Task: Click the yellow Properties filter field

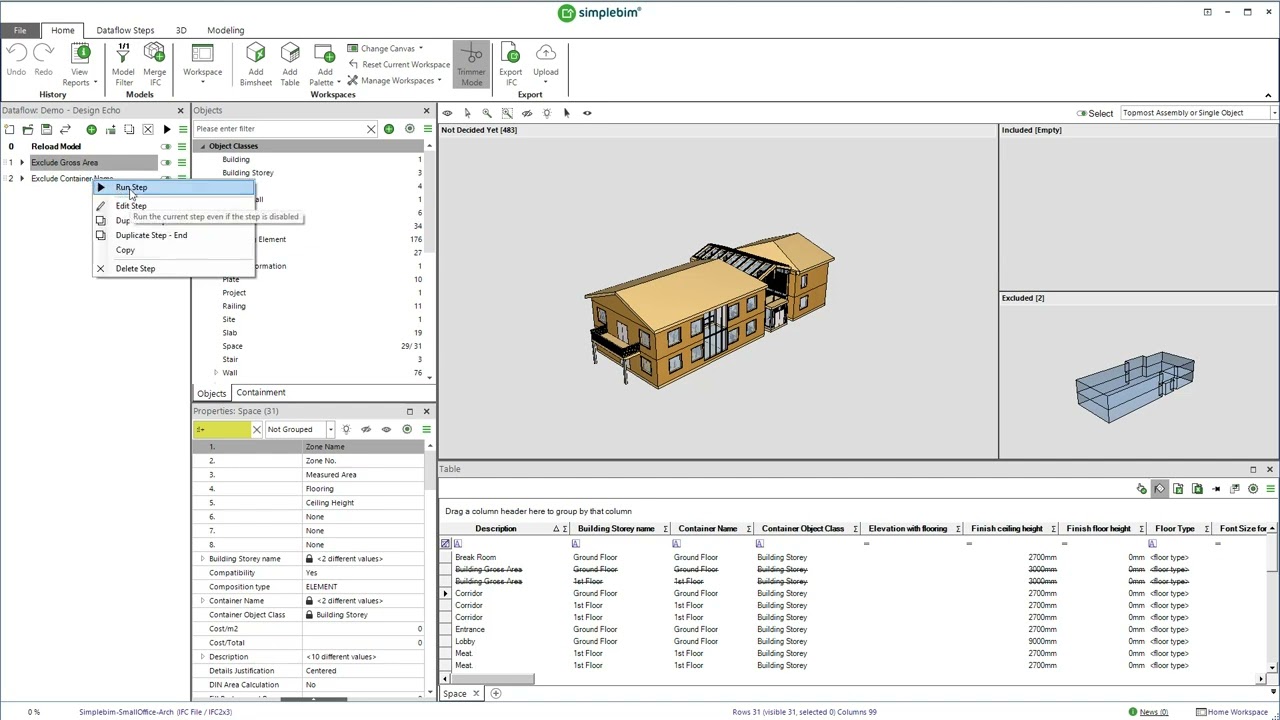Action: 221,430
